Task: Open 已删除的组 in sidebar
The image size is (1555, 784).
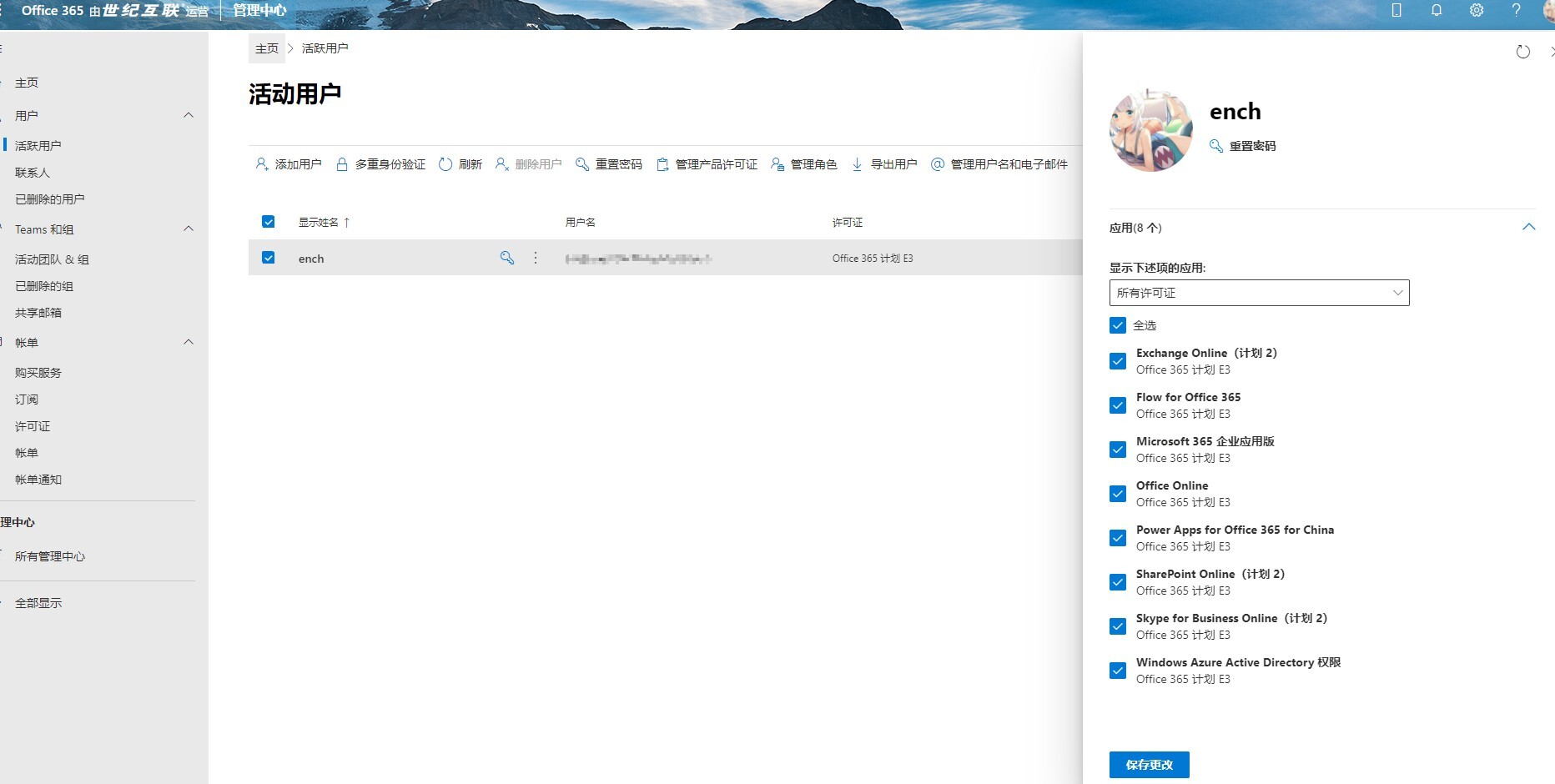Action: (x=44, y=286)
